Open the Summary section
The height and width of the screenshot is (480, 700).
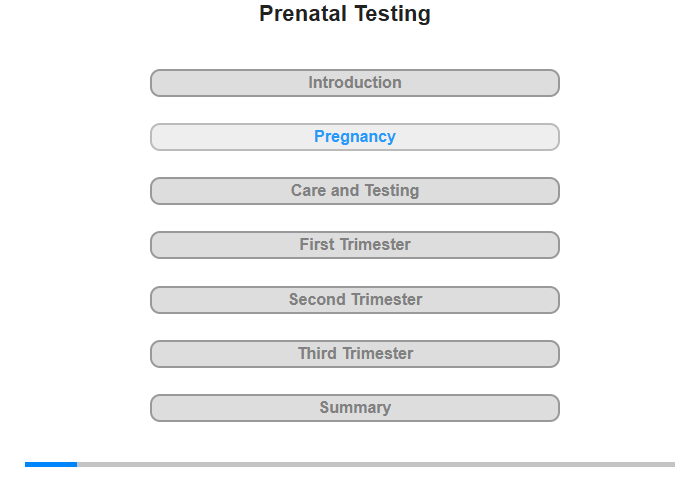coord(355,407)
